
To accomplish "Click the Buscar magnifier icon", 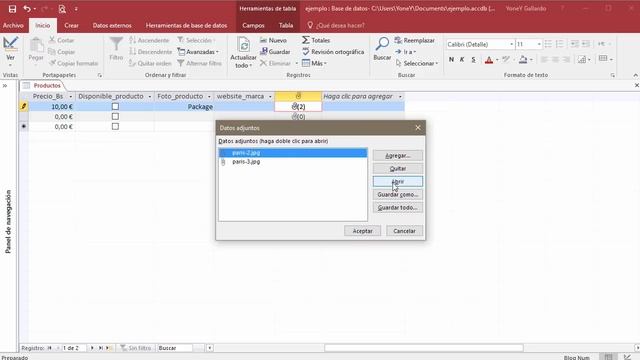I will click(x=382, y=44).
